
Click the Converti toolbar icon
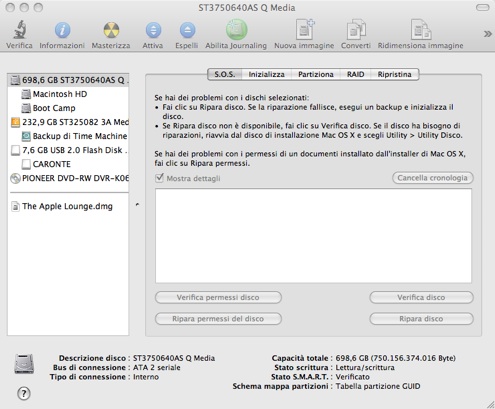click(356, 30)
